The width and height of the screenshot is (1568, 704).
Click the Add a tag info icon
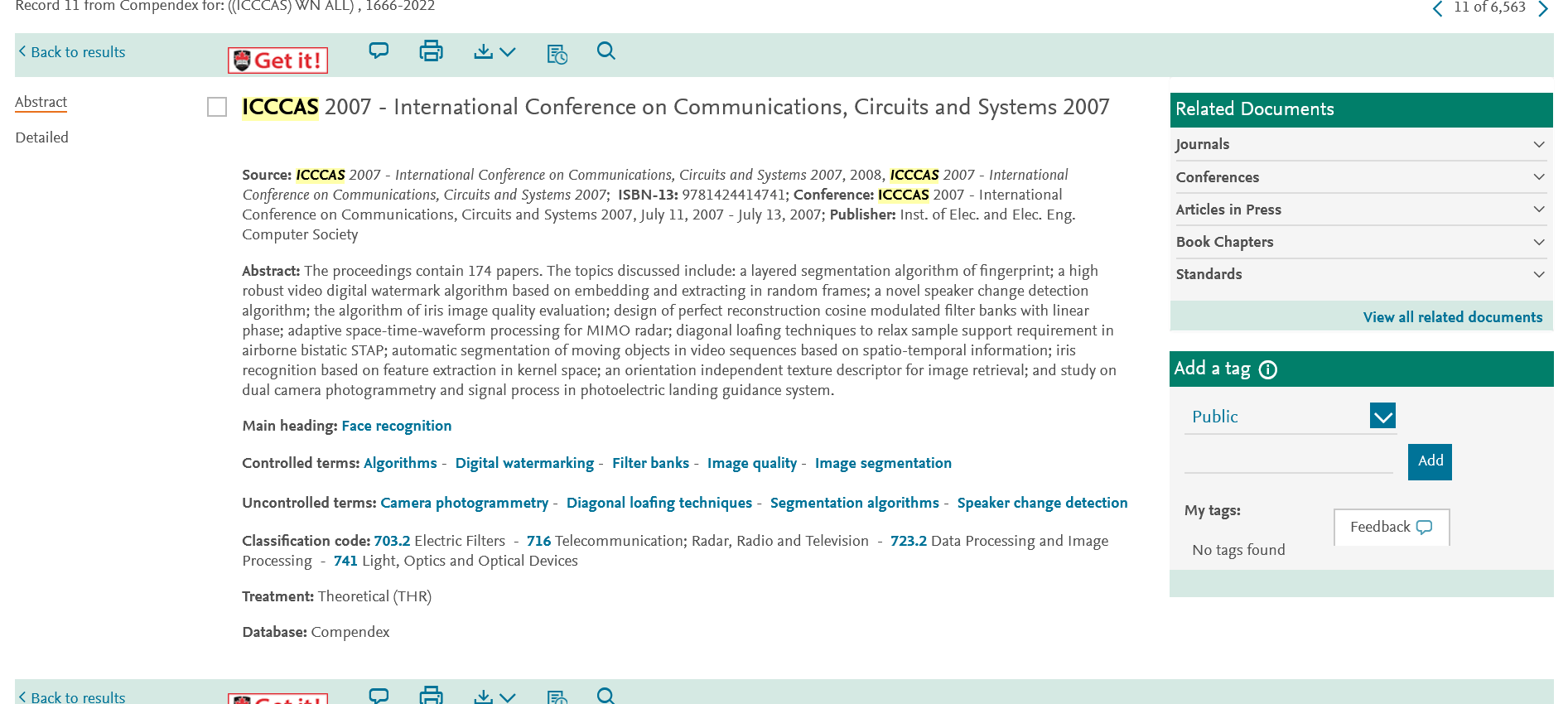coord(1268,369)
